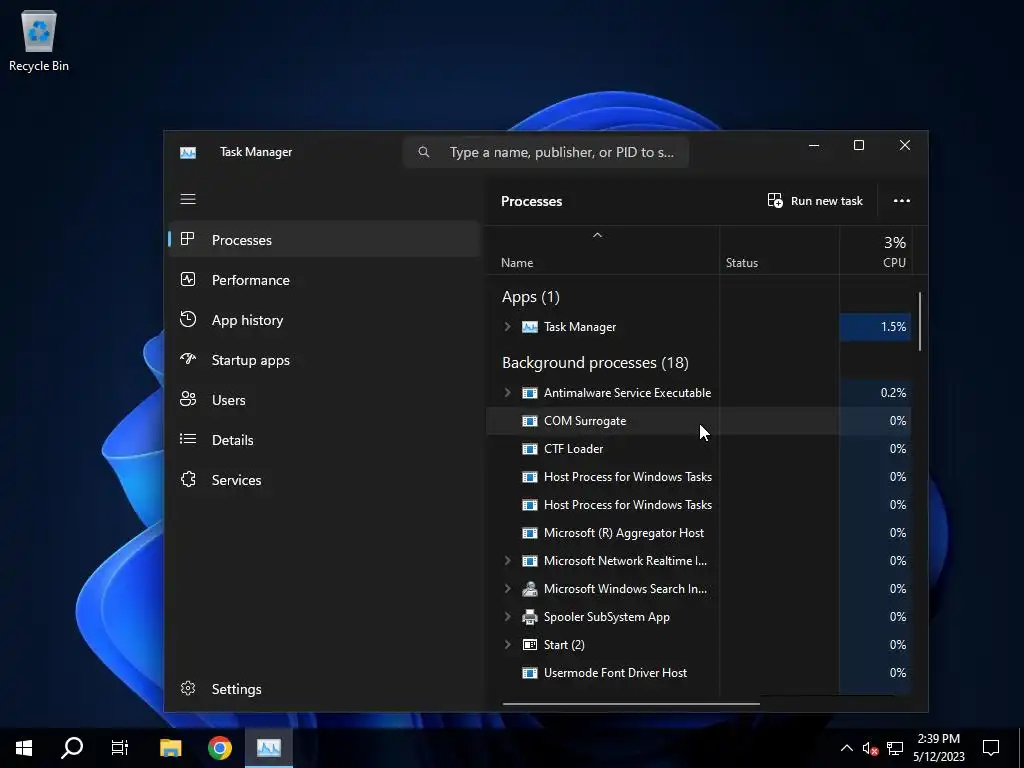Open the three-dot more options menu
This screenshot has height=768, width=1024.
pyautogui.click(x=901, y=200)
